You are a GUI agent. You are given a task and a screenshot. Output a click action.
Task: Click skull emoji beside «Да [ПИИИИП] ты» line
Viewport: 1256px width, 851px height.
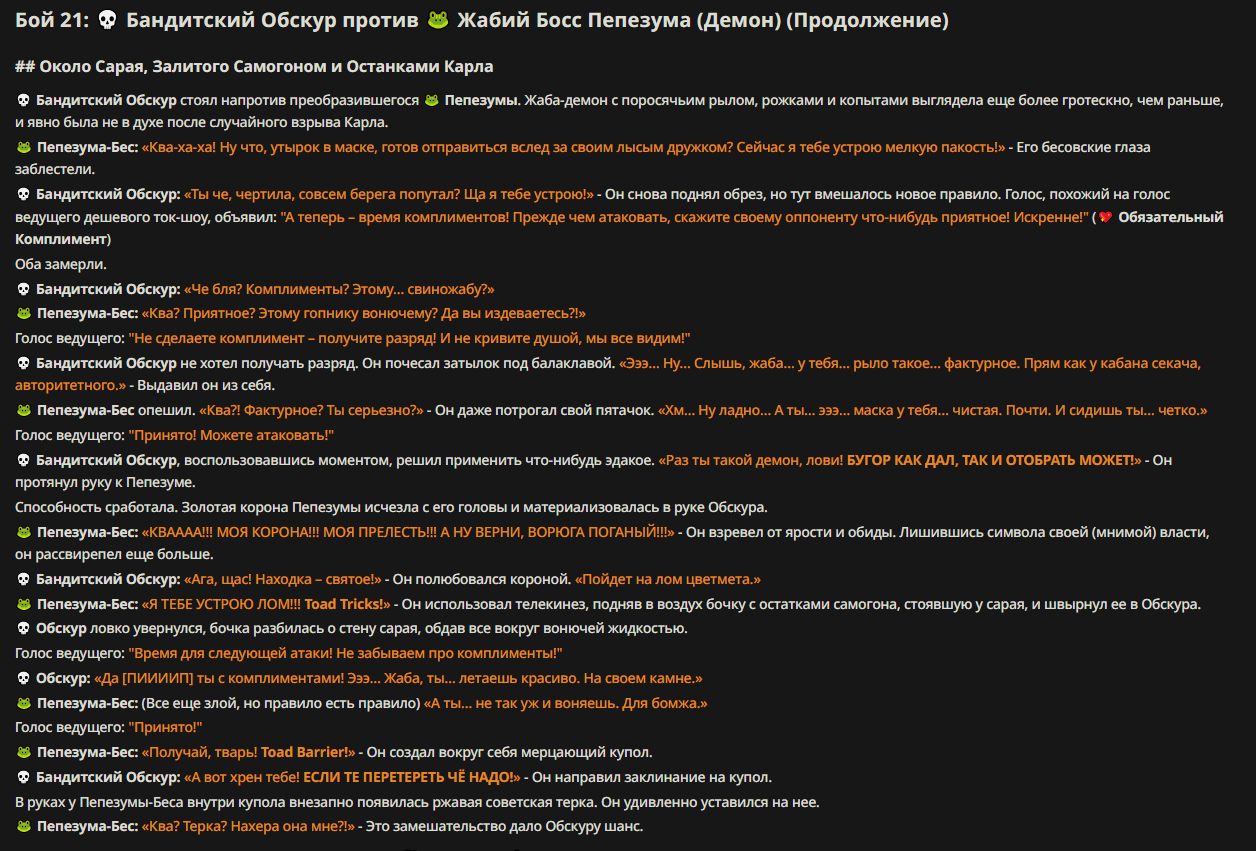(x=24, y=678)
